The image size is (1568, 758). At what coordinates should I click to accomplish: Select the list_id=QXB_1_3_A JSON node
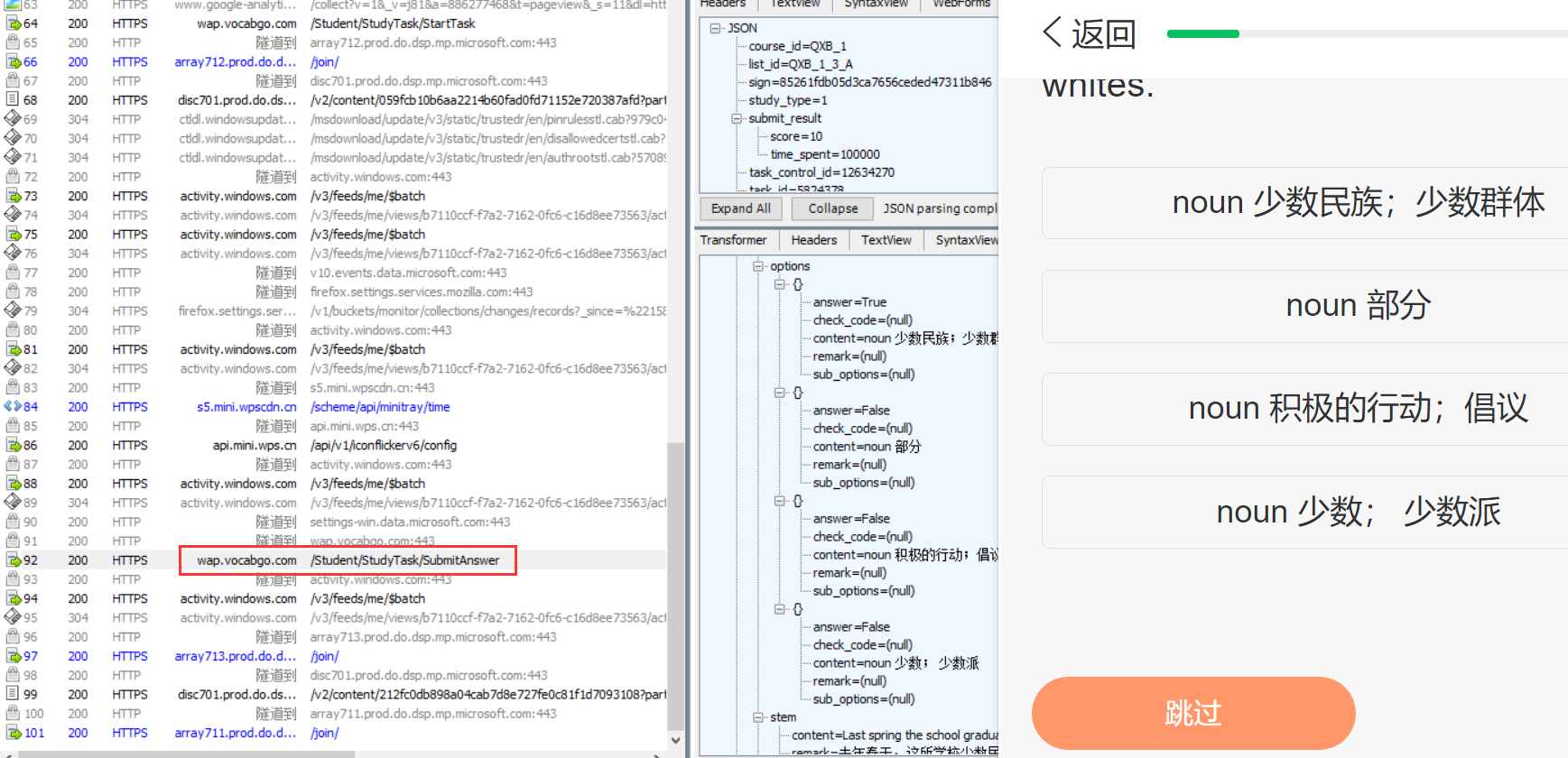pyautogui.click(x=801, y=64)
